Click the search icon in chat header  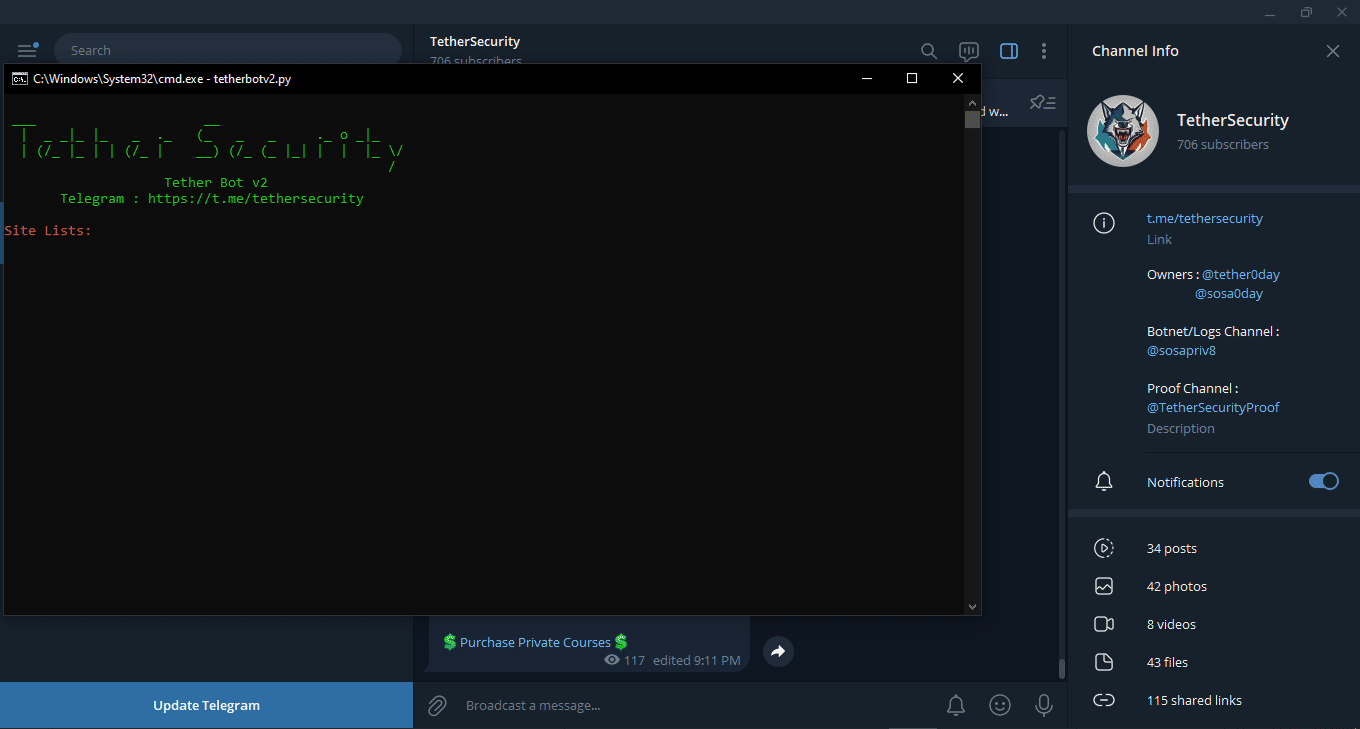coord(929,51)
